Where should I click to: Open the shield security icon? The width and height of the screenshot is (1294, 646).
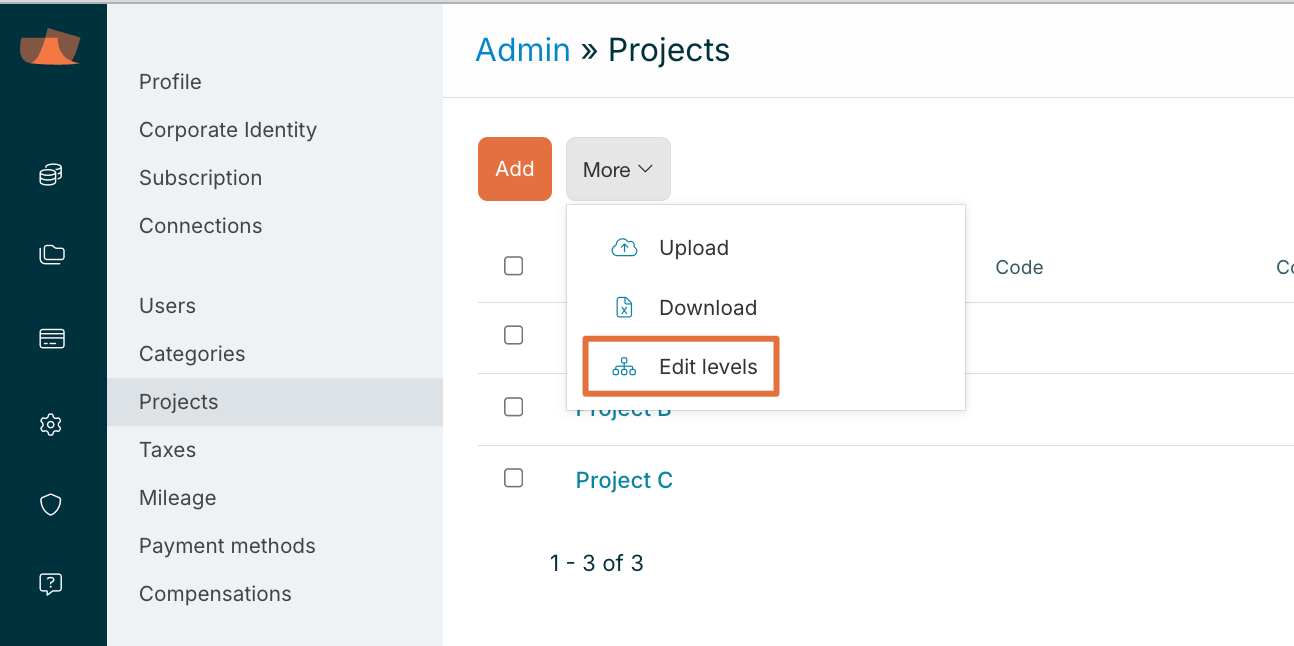point(51,505)
